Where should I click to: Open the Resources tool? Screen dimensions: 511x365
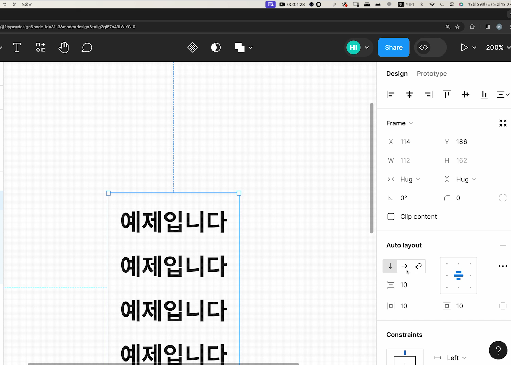coord(40,48)
